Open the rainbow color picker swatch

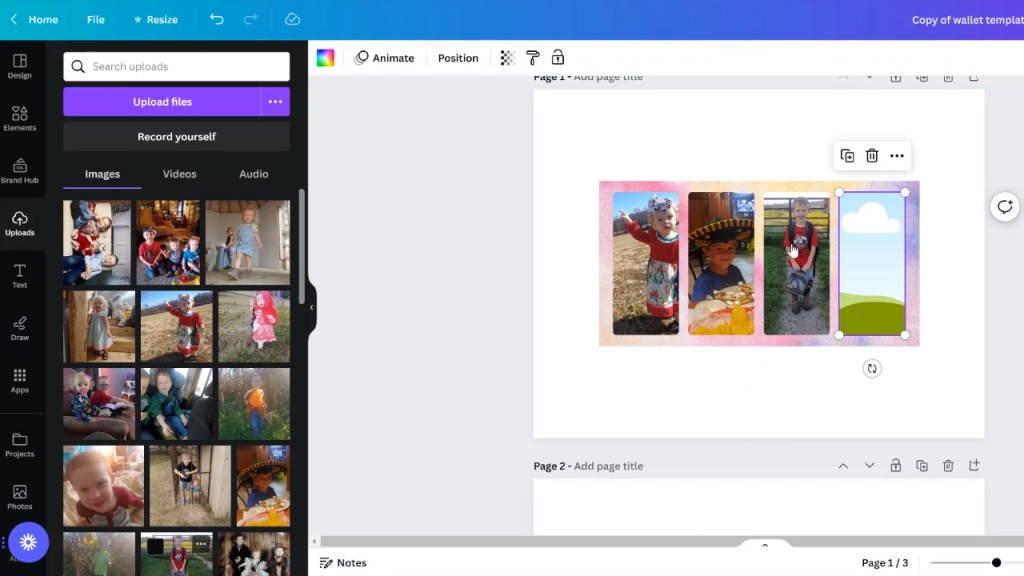326,58
